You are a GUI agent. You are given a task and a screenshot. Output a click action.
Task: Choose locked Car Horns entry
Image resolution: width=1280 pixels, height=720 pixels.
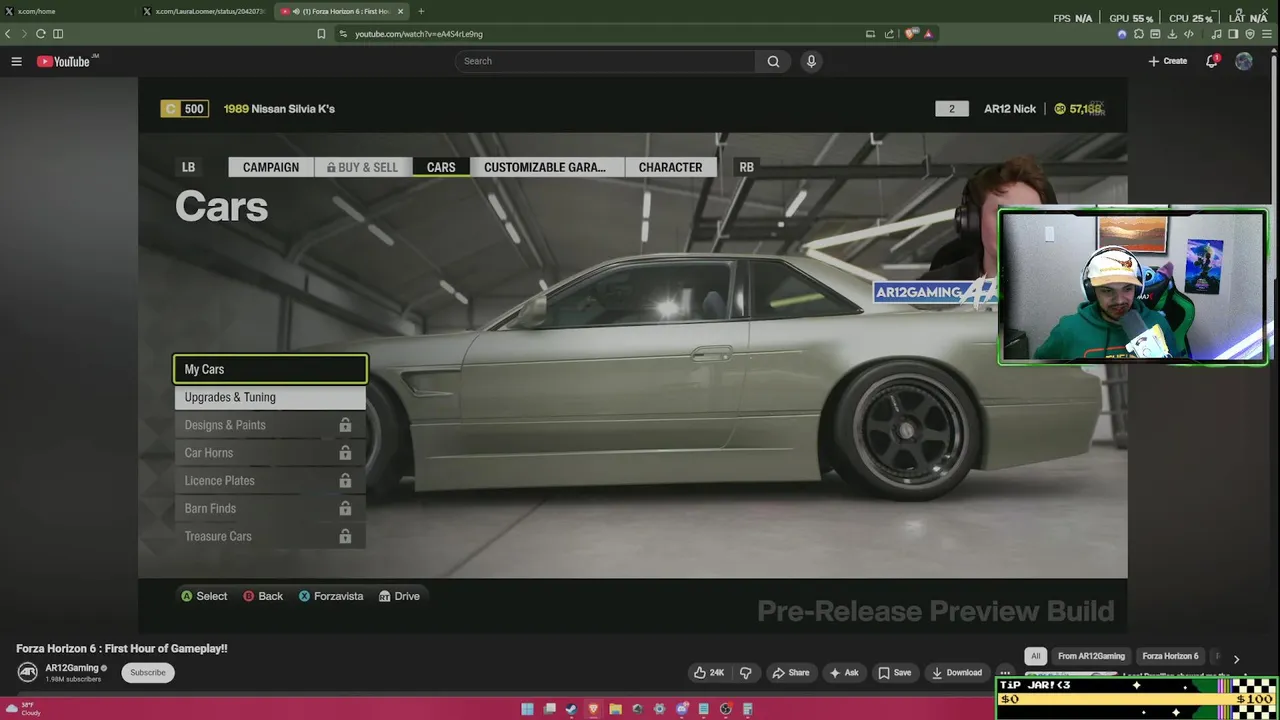pos(270,453)
